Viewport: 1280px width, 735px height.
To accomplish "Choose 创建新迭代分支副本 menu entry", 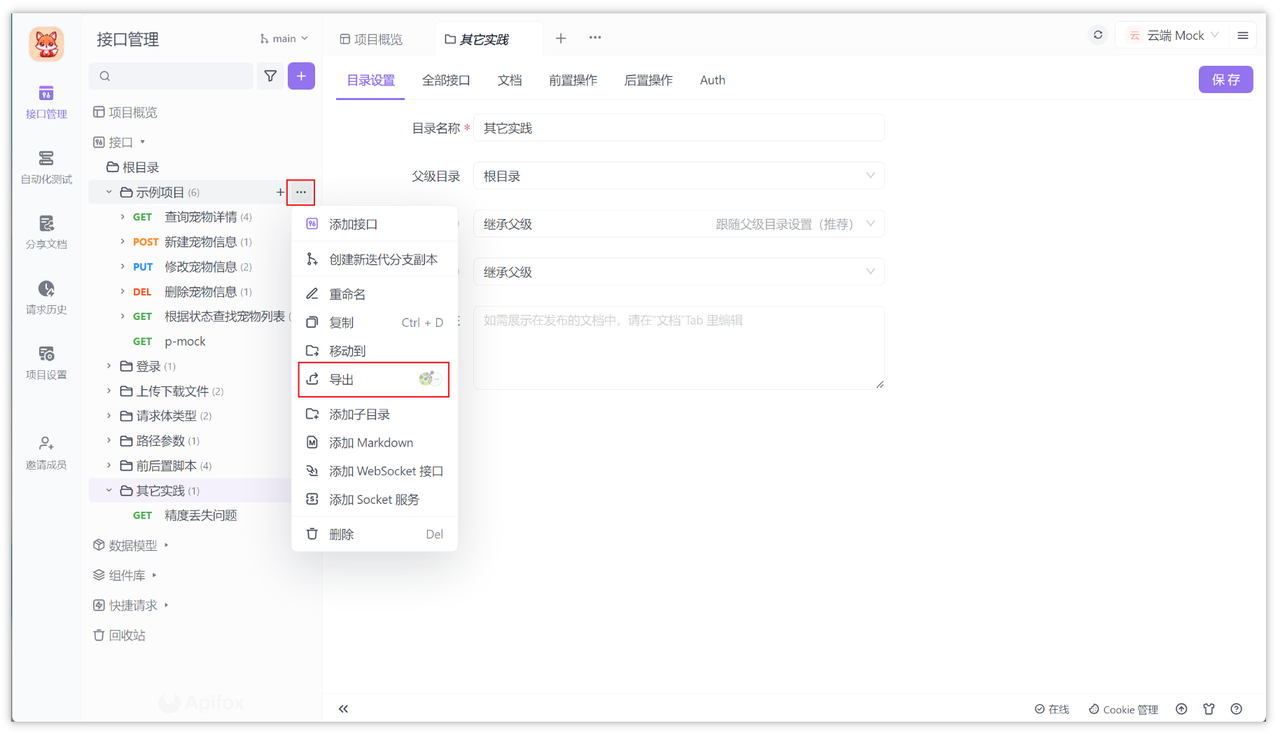I will coord(374,259).
